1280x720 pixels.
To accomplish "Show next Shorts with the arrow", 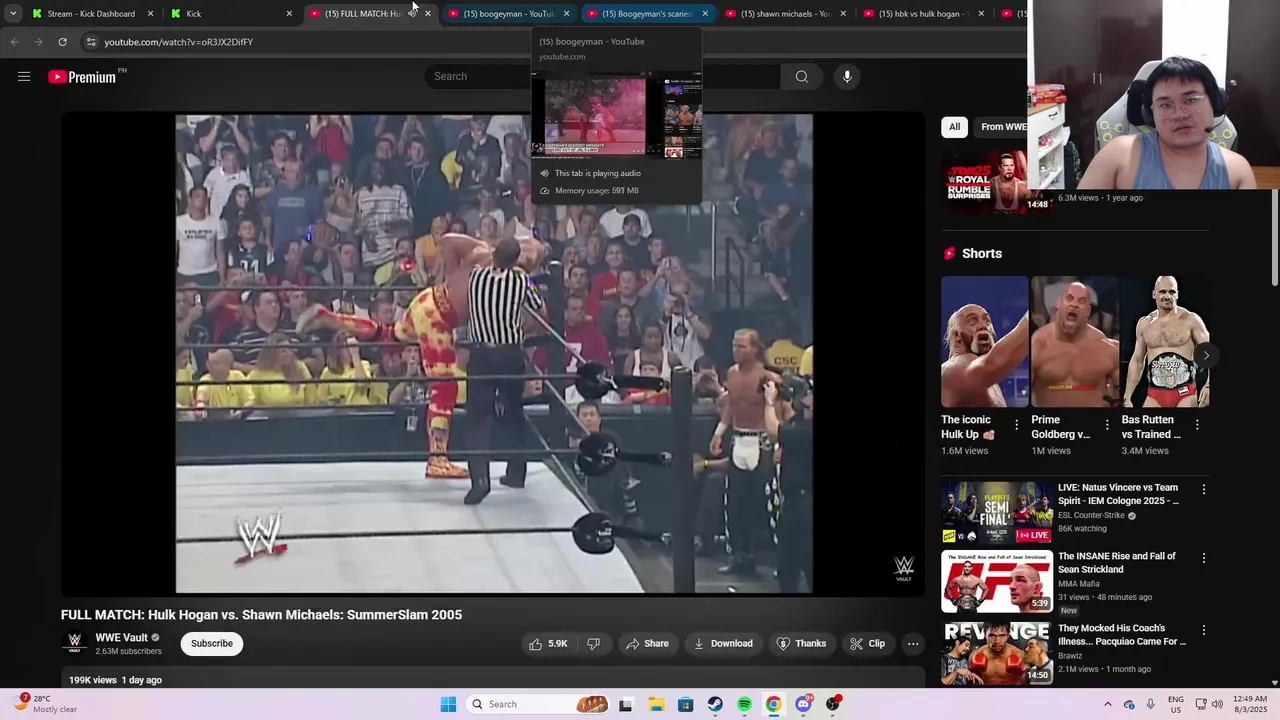I will tap(1206, 355).
